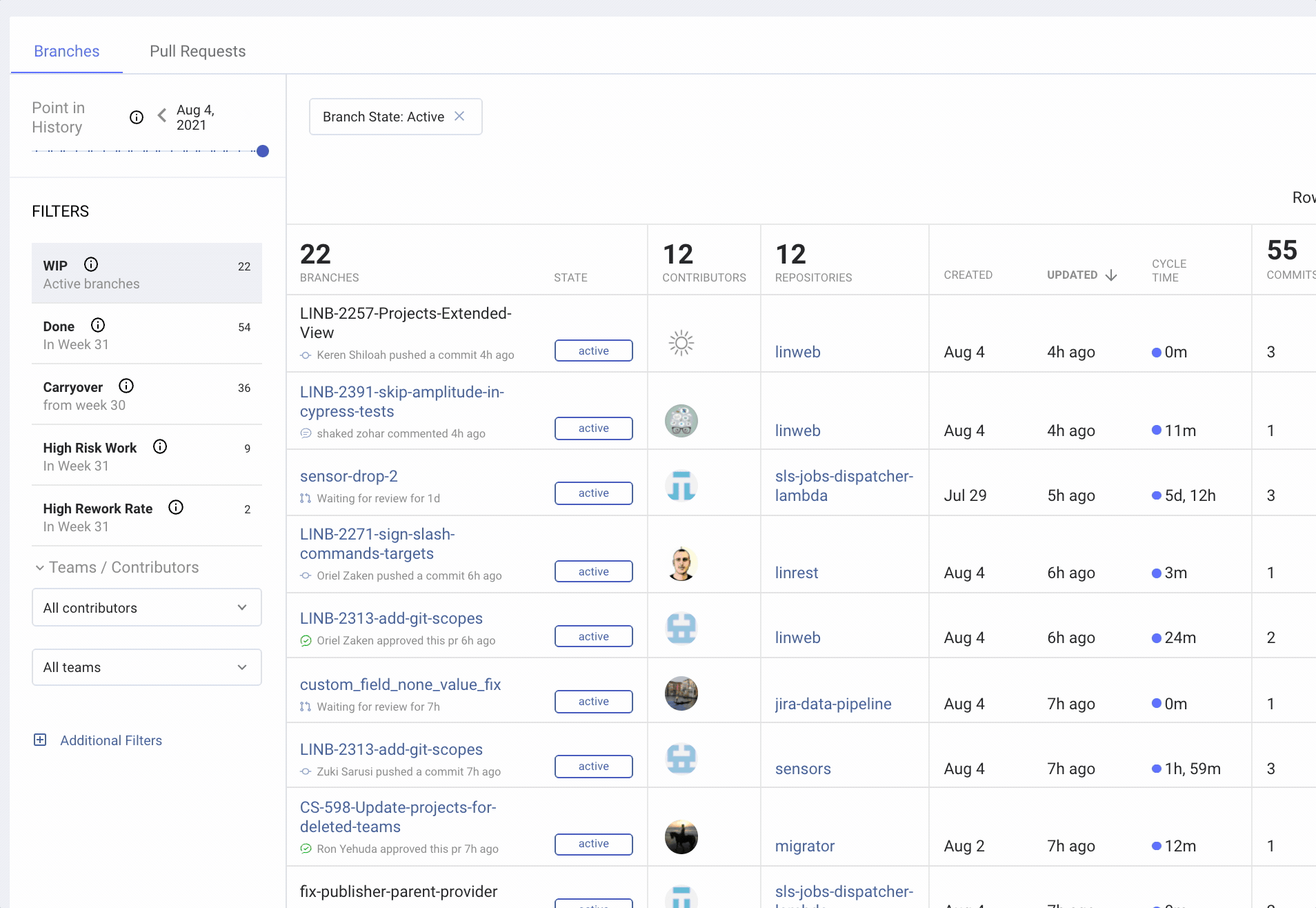Viewport: 1316px width, 908px height.
Task: Click the WIP info icon
Action: pyautogui.click(x=91, y=264)
